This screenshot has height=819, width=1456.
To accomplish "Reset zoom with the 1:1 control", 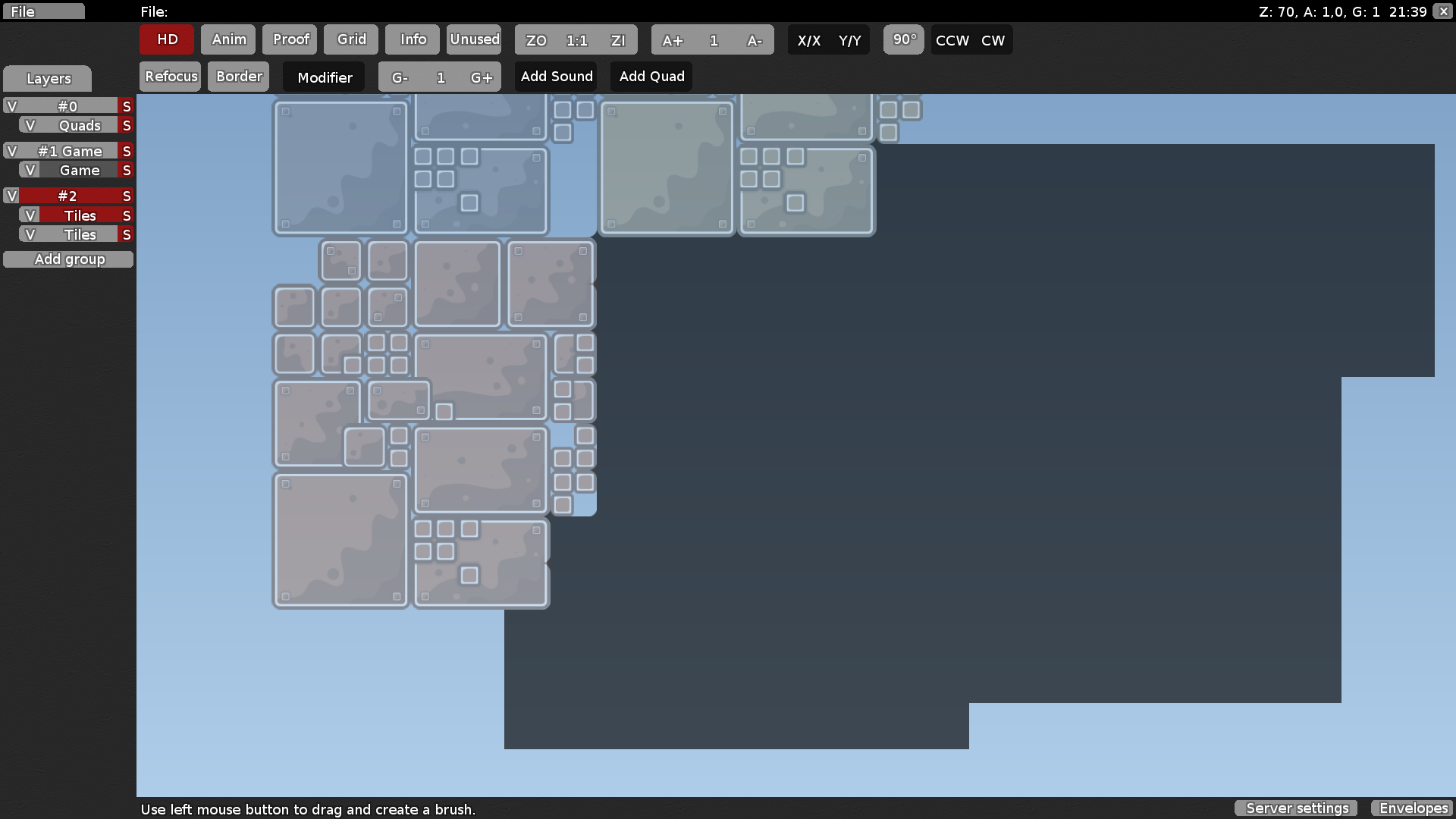I will pos(576,40).
